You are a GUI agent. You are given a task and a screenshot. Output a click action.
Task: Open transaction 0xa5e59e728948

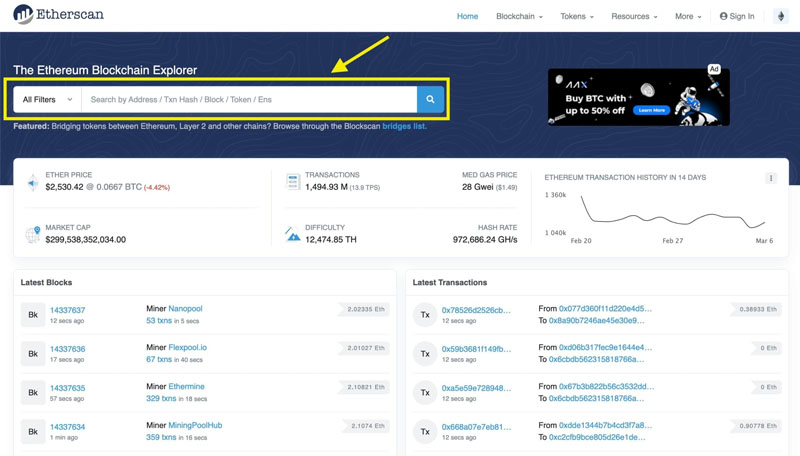[477, 388]
